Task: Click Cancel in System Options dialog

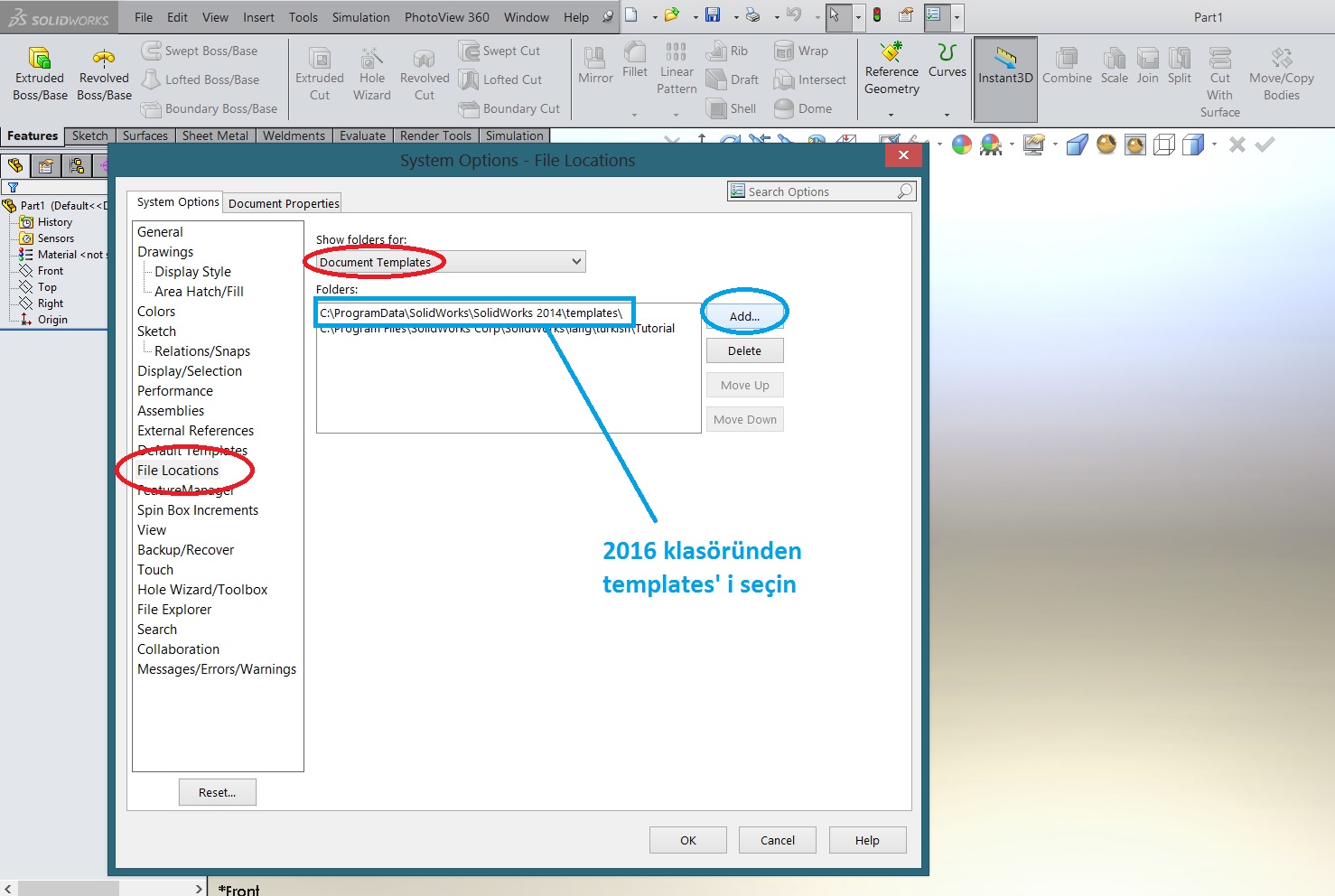Action: click(778, 840)
